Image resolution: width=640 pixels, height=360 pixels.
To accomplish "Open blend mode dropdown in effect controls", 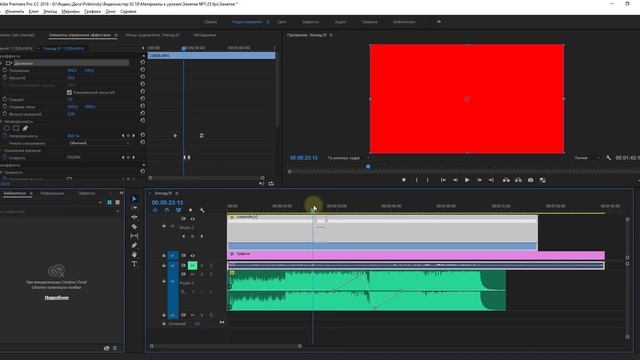I will pyautogui.click(x=99, y=143).
